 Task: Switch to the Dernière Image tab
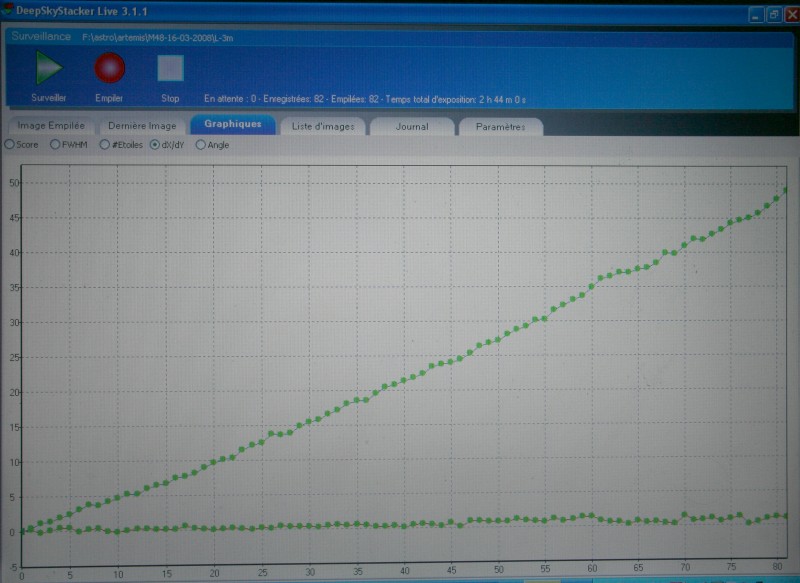tap(142, 126)
